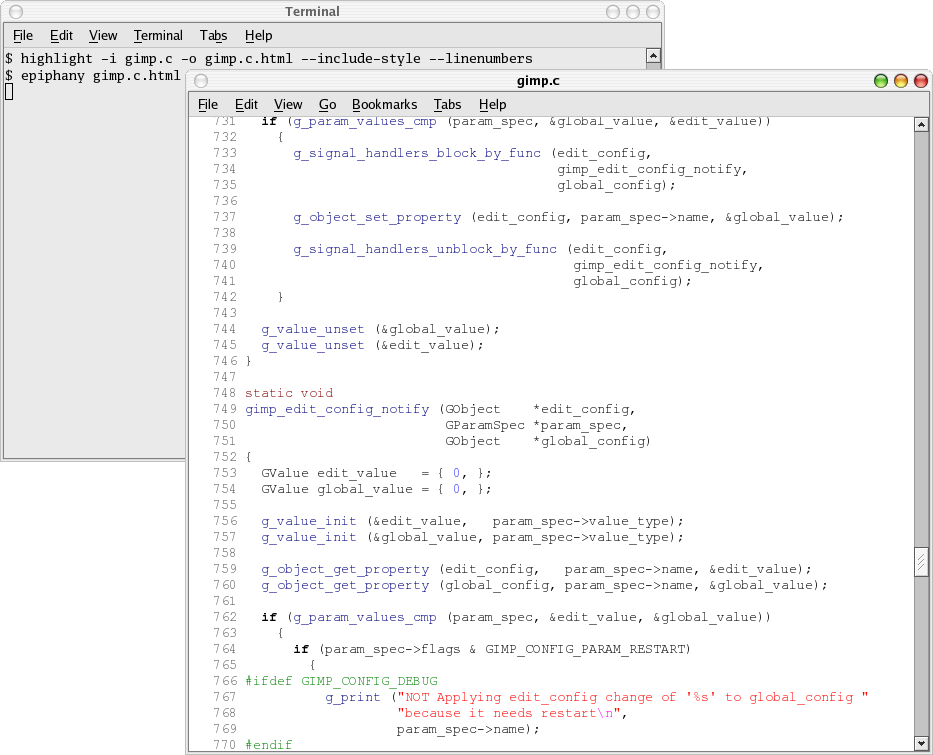Open Tabs menu in gimp.c browser window
Viewport: 933px width, 755px height.
point(447,105)
